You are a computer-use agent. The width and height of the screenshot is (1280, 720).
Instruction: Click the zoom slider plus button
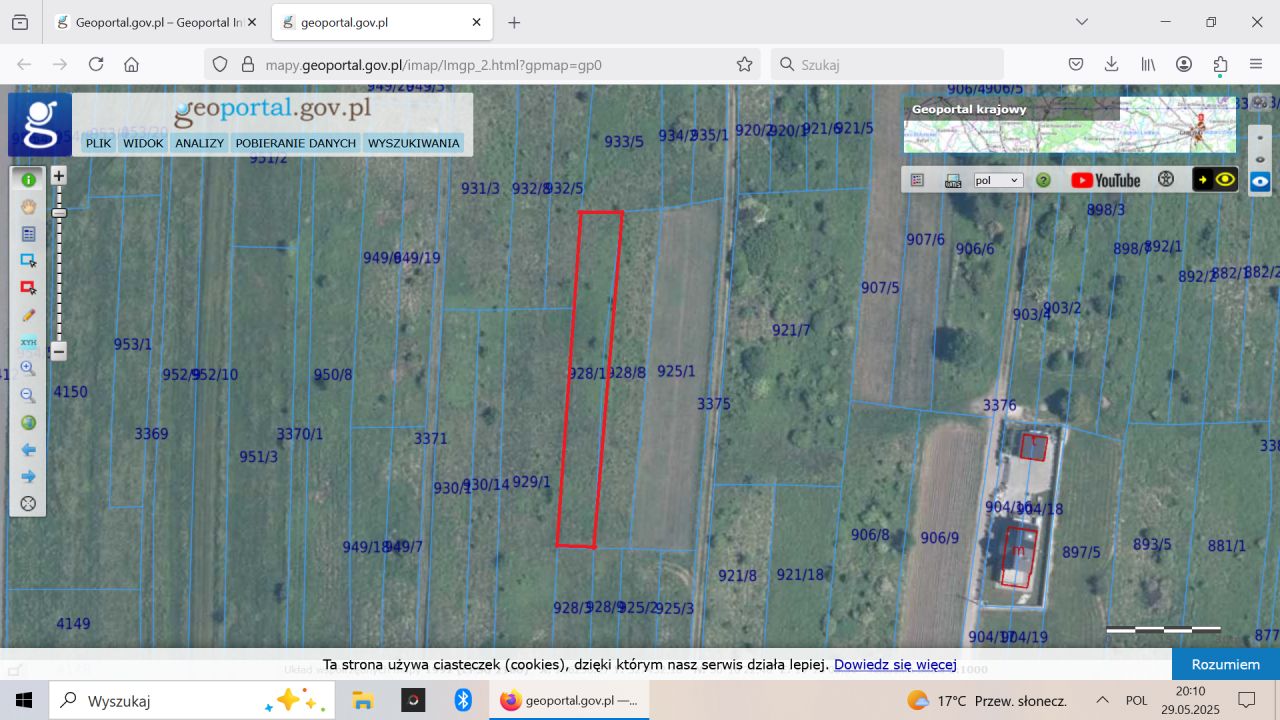[59, 176]
